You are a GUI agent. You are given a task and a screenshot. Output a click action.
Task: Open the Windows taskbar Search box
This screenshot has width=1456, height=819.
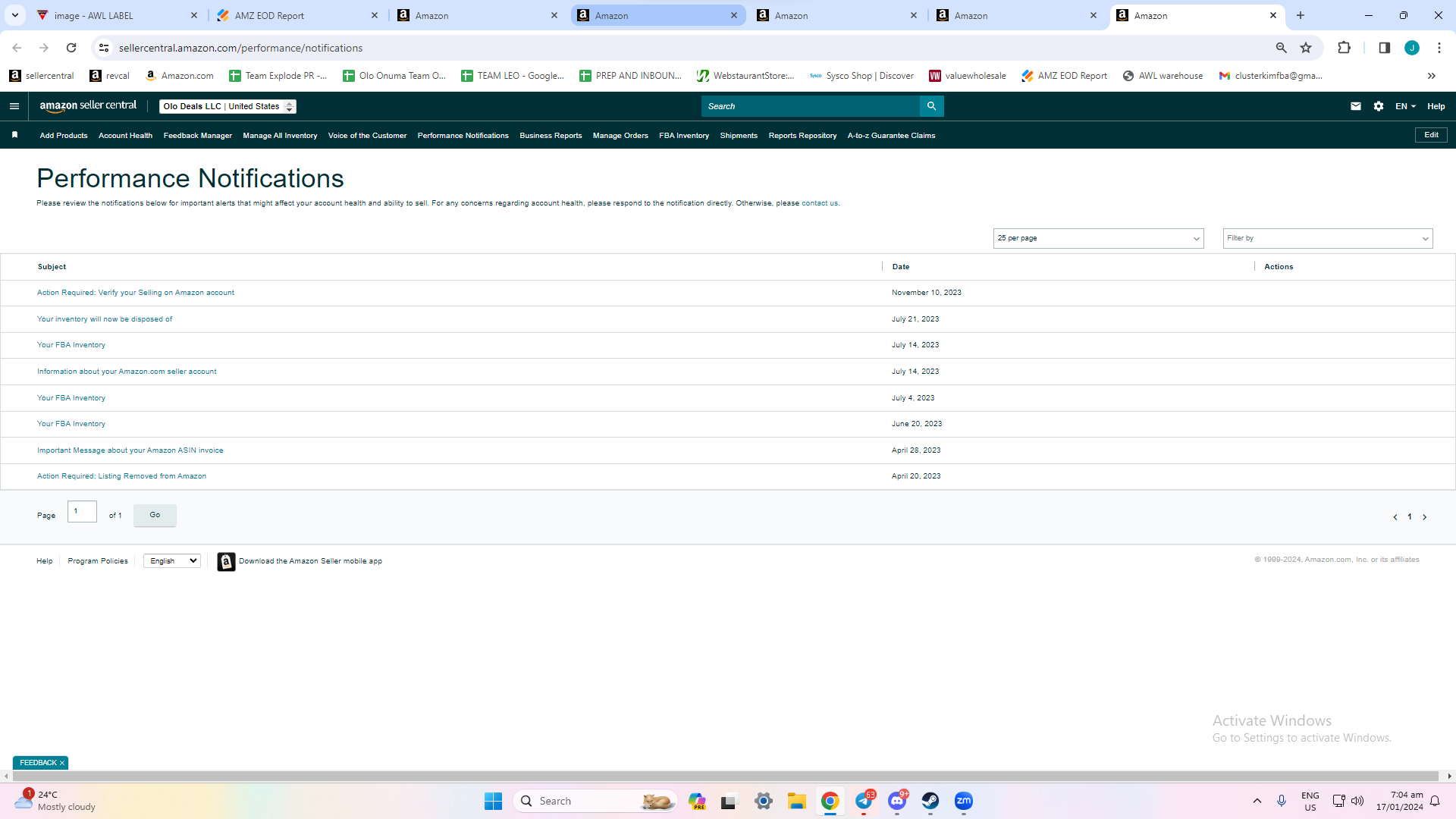pyautogui.click(x=595, y=801)
